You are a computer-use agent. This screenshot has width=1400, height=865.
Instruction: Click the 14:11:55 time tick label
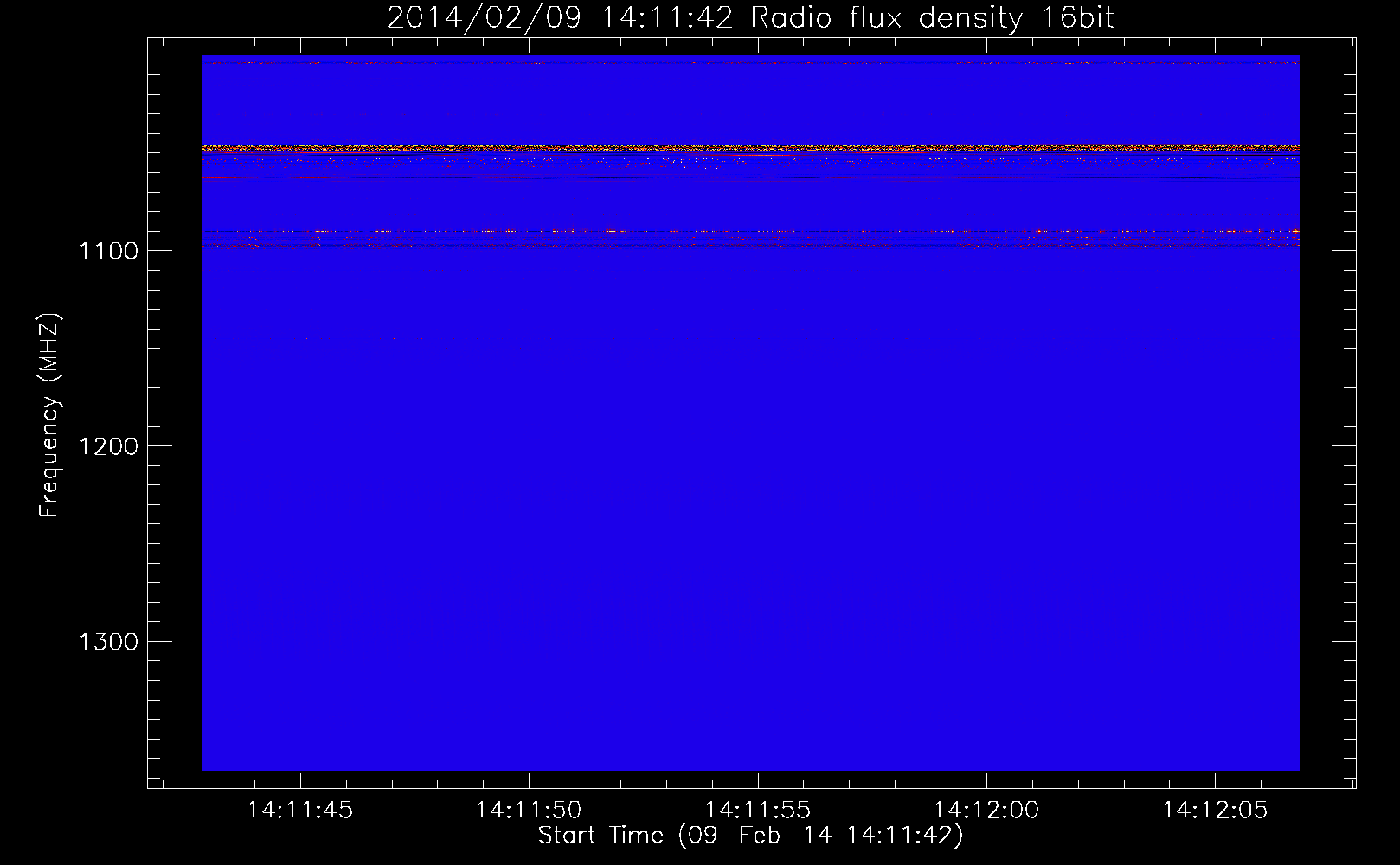coord(757,811)
